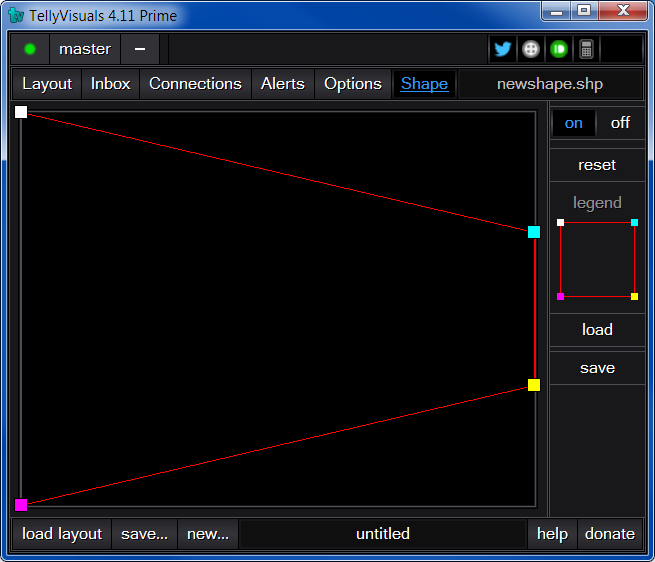Save the shape with side button

(x=597, y=368)
